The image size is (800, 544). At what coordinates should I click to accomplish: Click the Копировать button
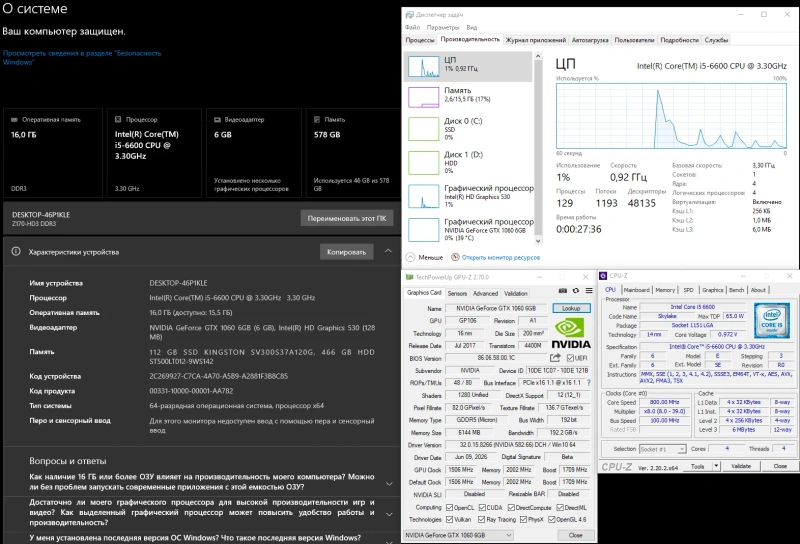(346, 252)
